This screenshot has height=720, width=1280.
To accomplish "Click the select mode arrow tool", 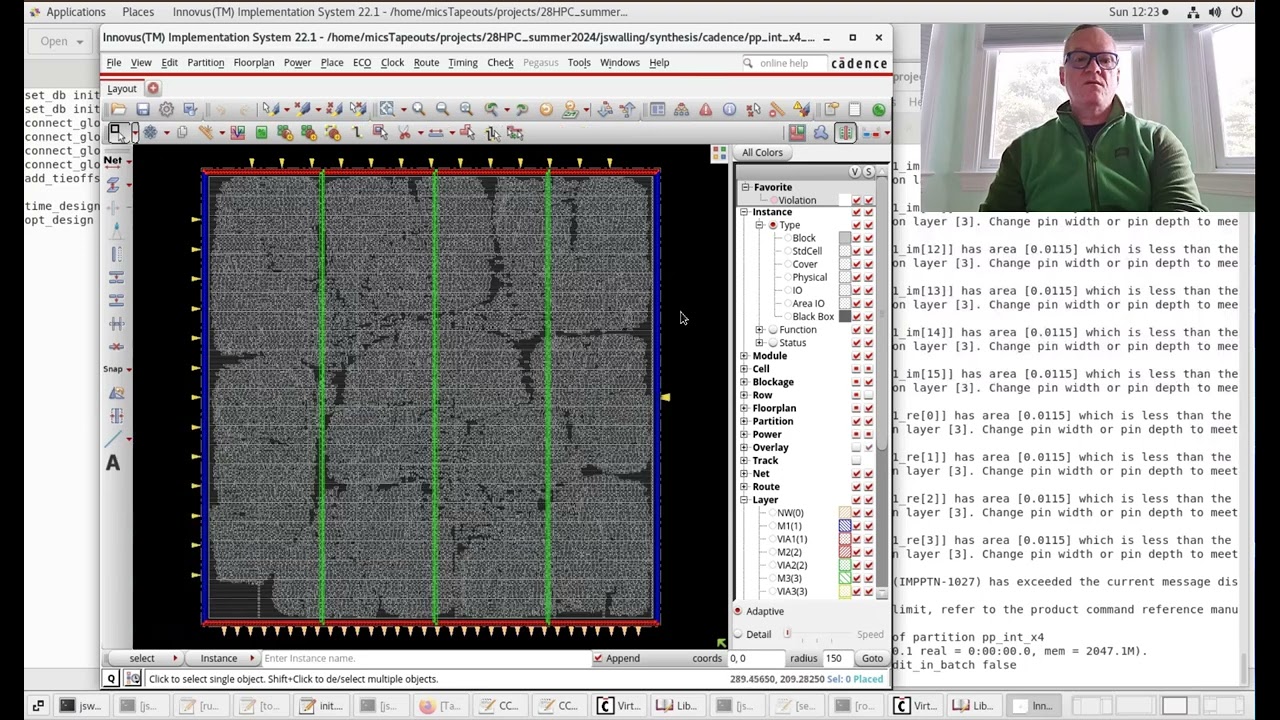I will [118, 133].
